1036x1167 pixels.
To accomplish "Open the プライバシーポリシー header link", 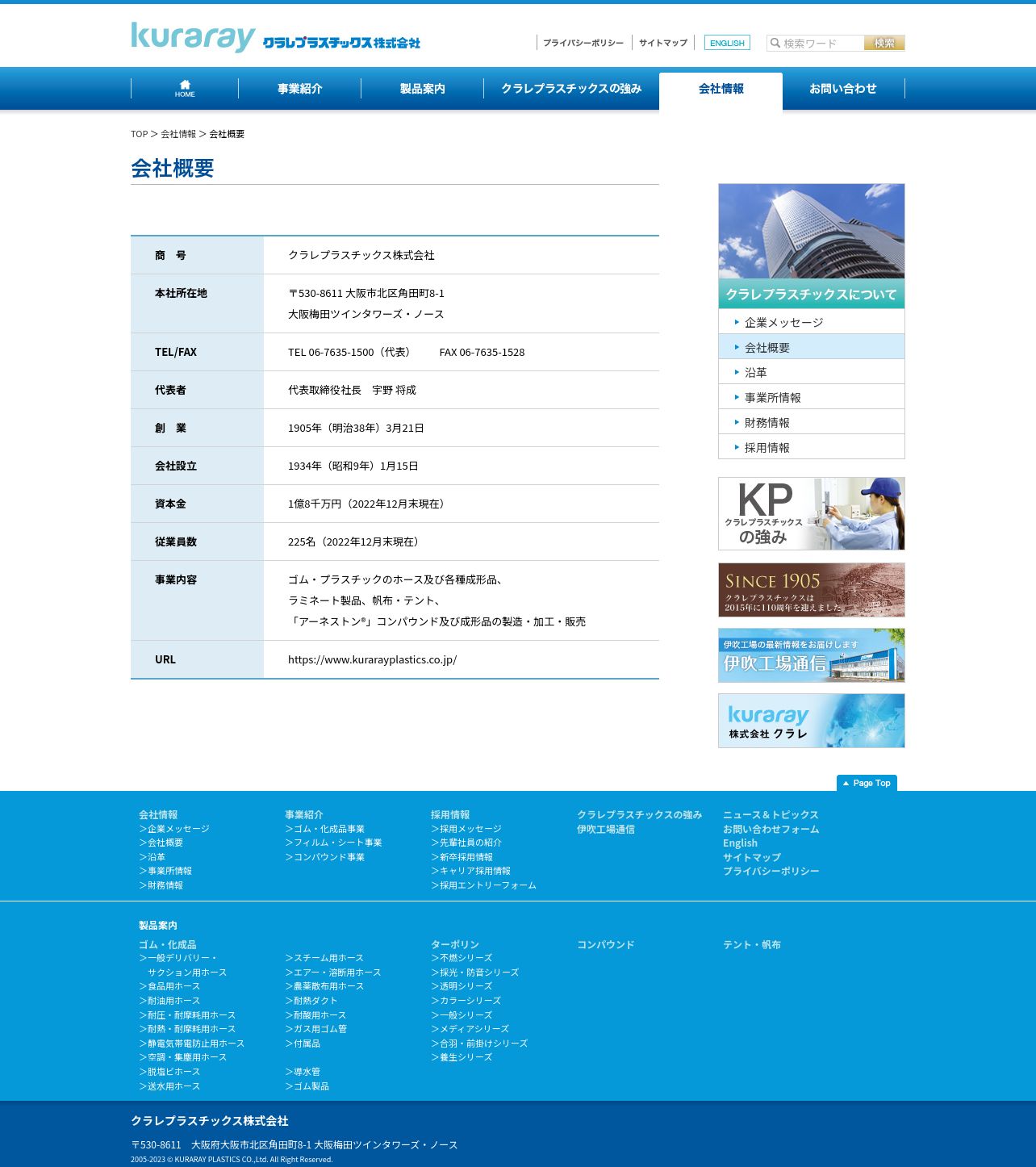I will [x=583, y=43].
